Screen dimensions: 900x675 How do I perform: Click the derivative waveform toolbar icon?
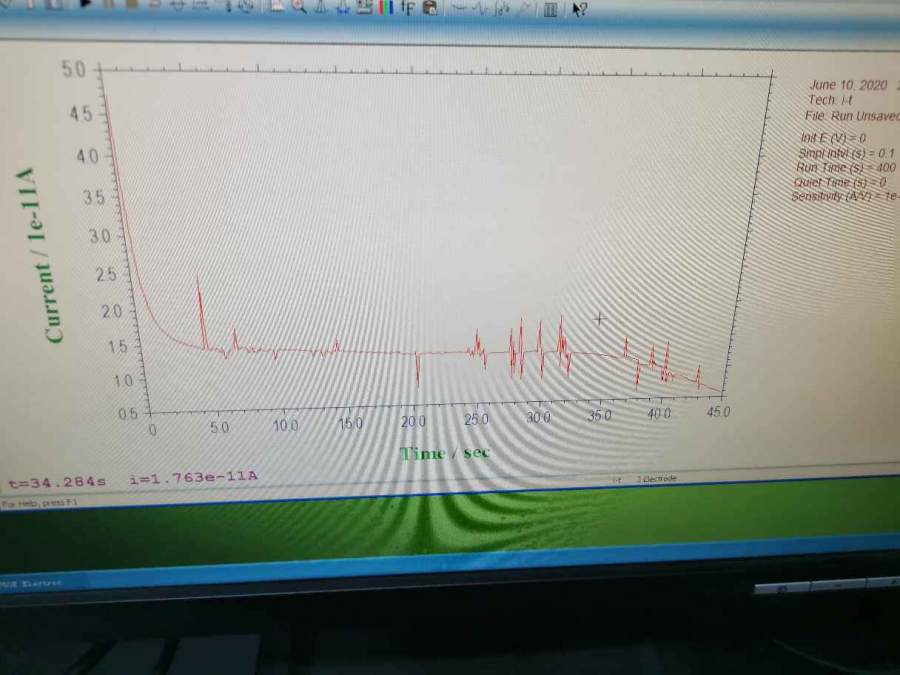click(481, 9)
